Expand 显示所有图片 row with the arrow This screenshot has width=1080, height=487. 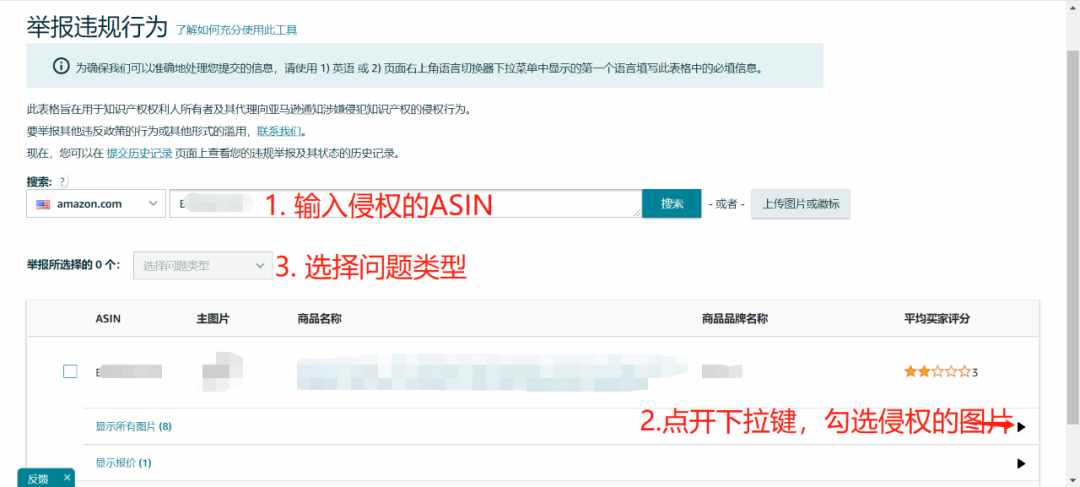pyautogui.click(x=1021, y=427)
